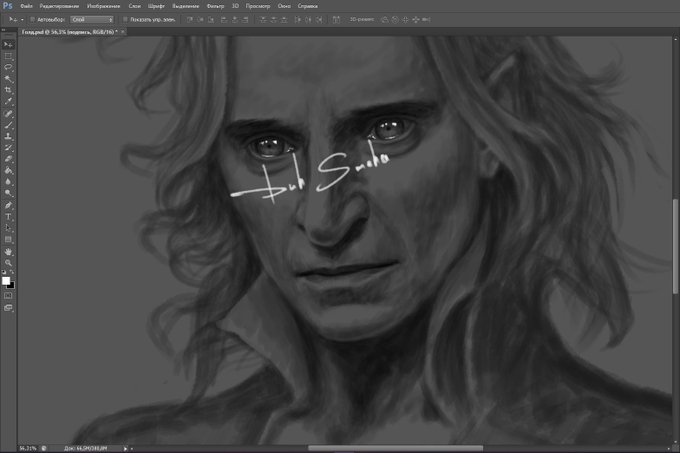Select the Pen tool
The width and height of the screenshot is (680, 453).
click(x=8, y=205)
